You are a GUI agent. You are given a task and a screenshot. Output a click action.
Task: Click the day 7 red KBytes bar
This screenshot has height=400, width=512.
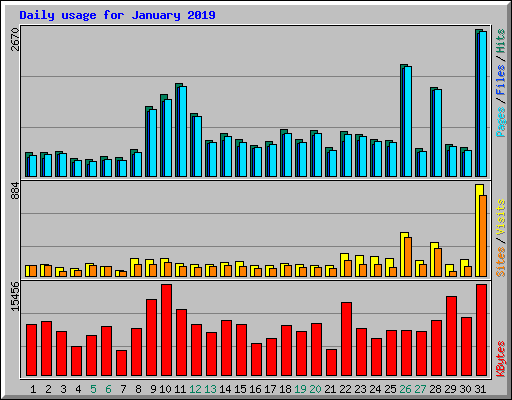tap(121, 363)
